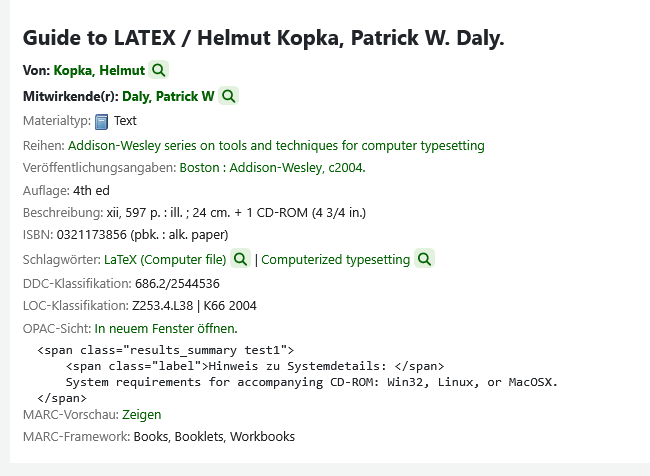The image size is (650, 476).
Task: Open contributor link Daly, Patrick W
Action: click(168, 96)
